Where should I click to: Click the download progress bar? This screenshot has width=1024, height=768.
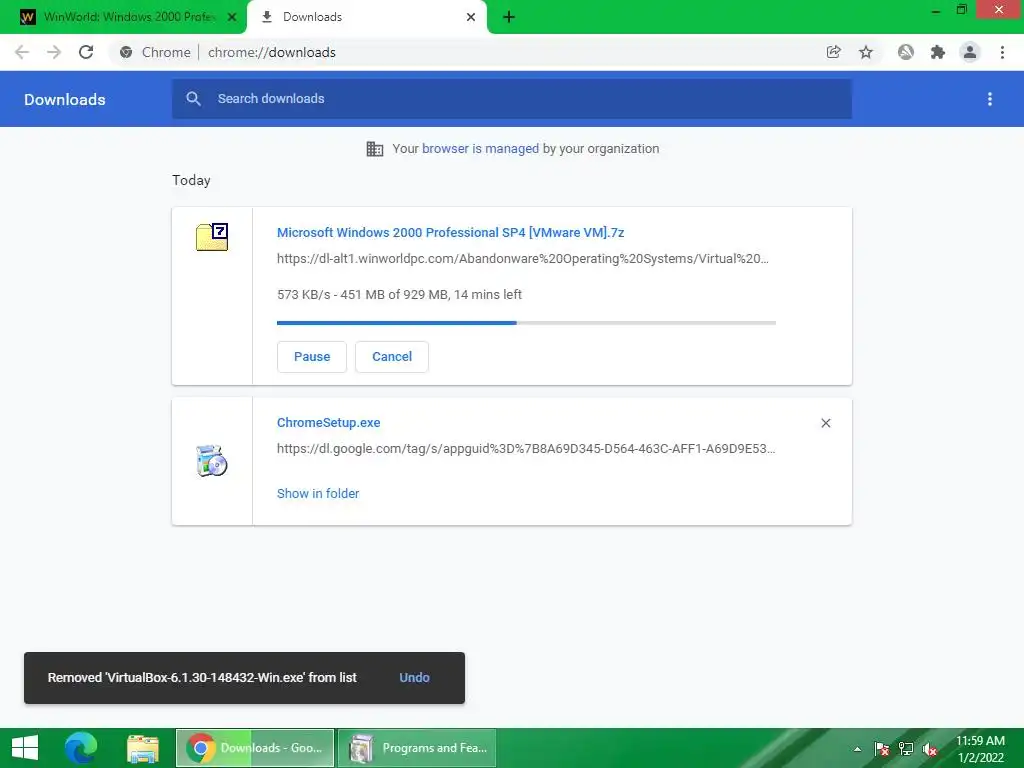pos(526,323)
